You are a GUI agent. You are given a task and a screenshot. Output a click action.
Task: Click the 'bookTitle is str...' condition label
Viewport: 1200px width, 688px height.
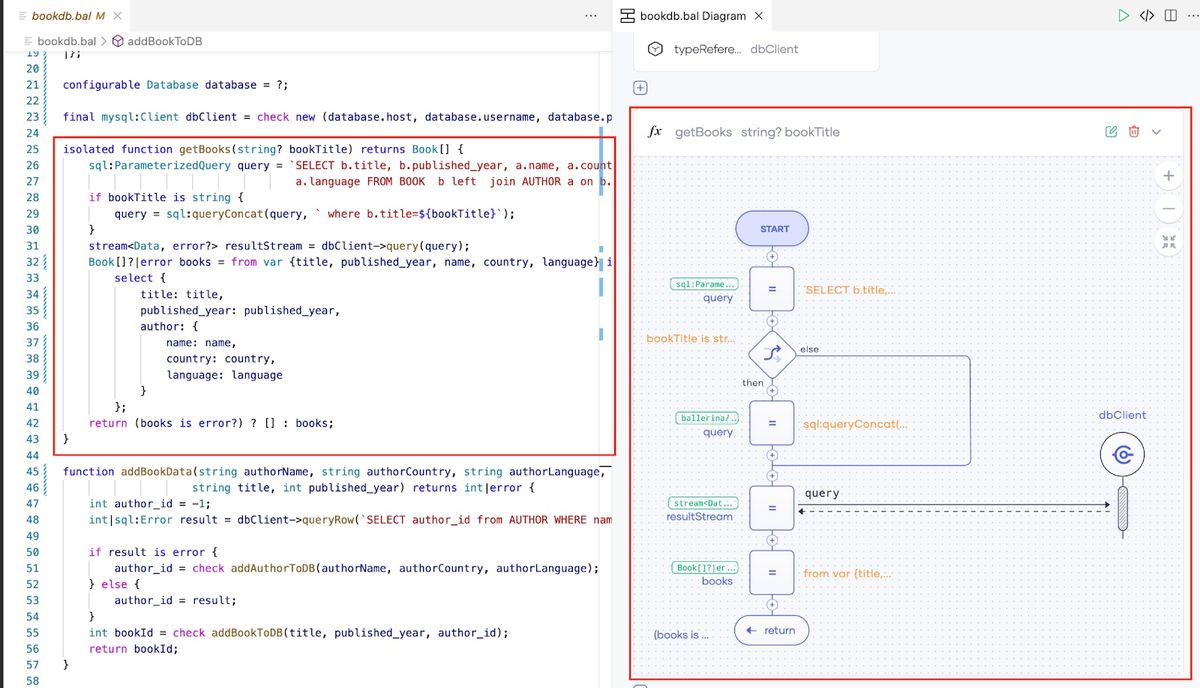tap(691, 339)
